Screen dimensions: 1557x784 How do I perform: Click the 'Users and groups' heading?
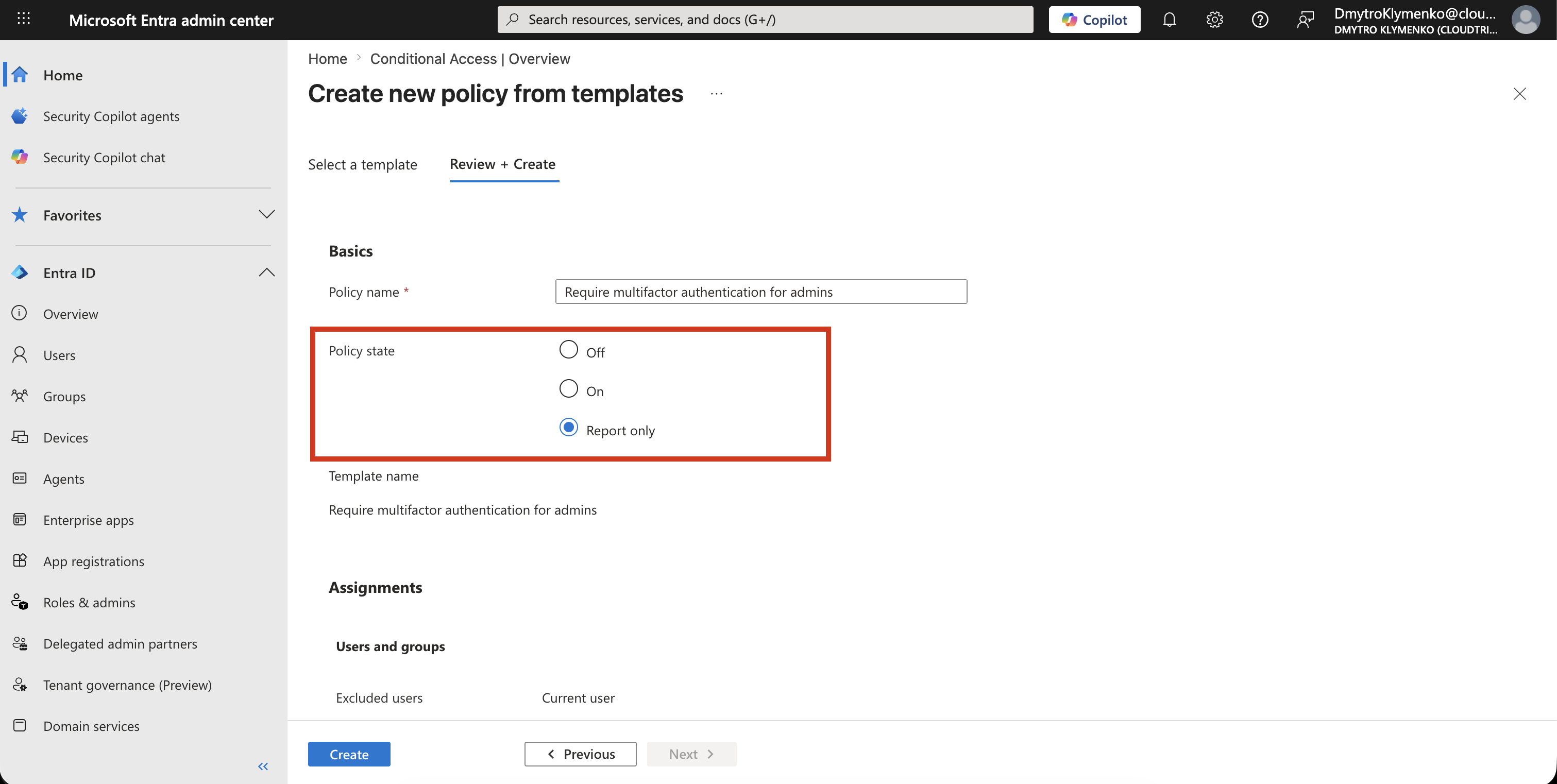point(390,646)
